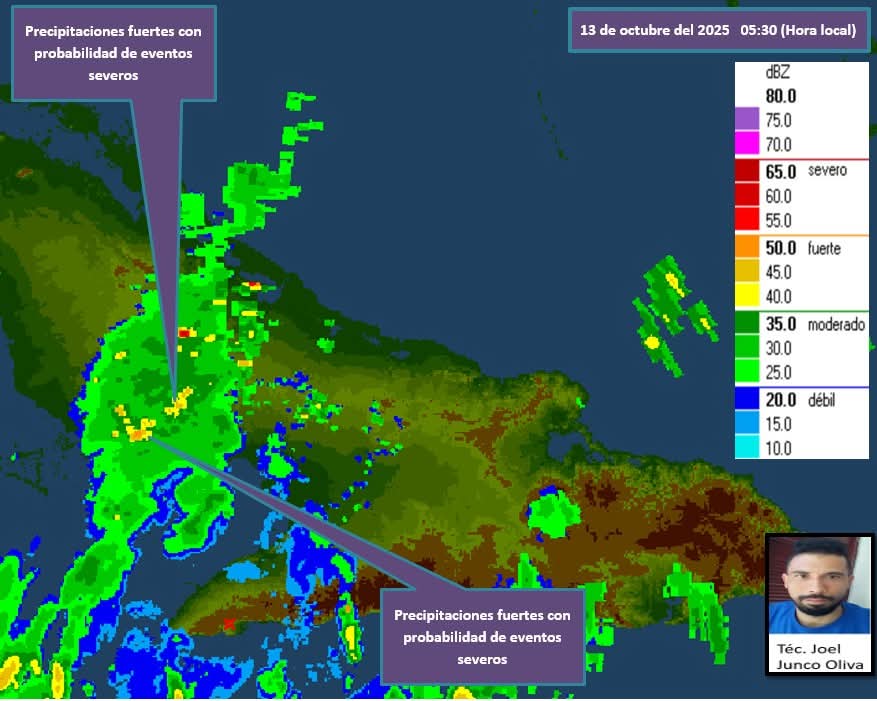
Task: Open the forecaster's portrait photo
Action: 817,584
